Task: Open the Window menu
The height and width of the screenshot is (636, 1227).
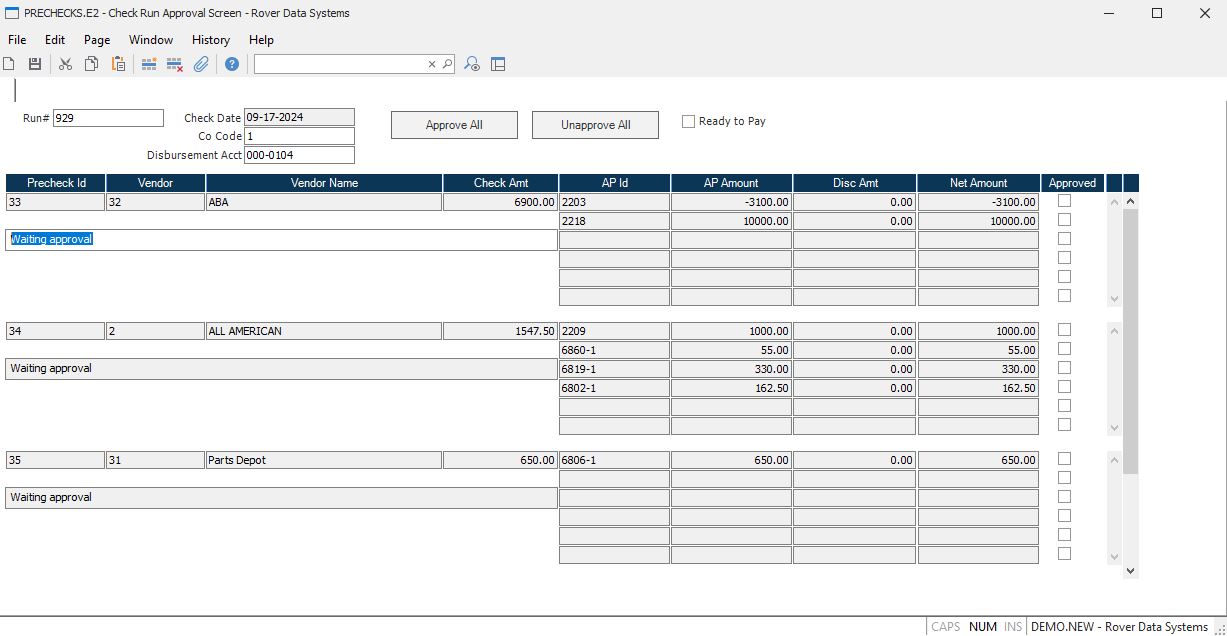Action: click(151, 40)
